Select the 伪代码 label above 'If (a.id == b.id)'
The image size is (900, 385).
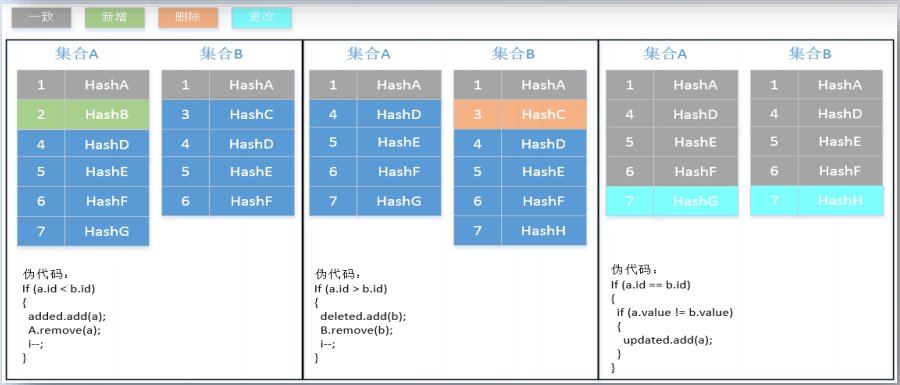[x=634, y=270]
